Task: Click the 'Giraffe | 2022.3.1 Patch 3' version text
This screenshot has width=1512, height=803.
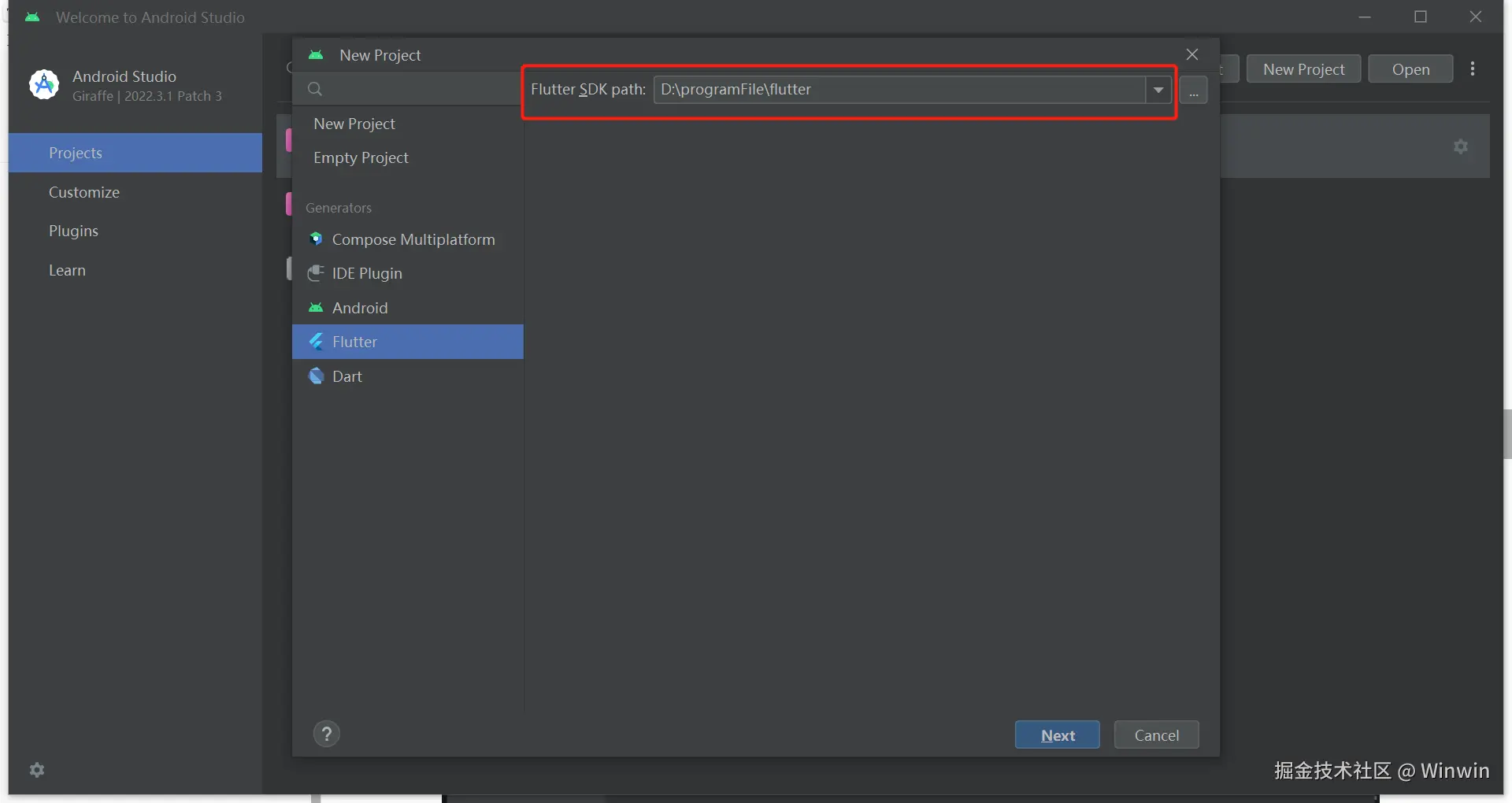Action: [147, 96]
